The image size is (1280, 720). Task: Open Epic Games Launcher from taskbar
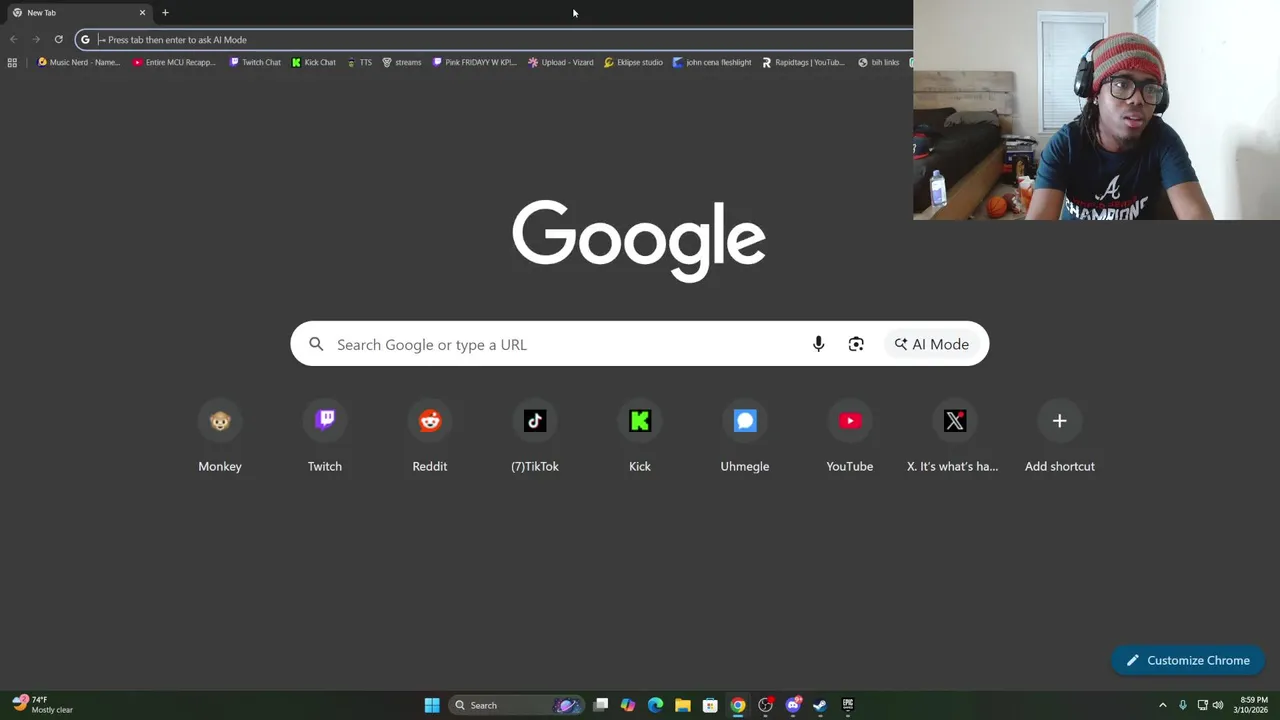tap(848, 705)
